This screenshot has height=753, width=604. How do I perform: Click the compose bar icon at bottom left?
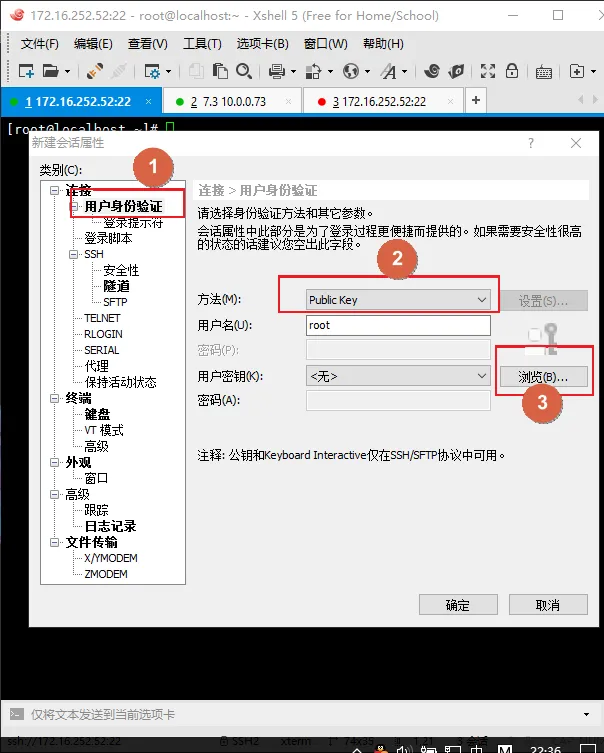click(16, 714)
